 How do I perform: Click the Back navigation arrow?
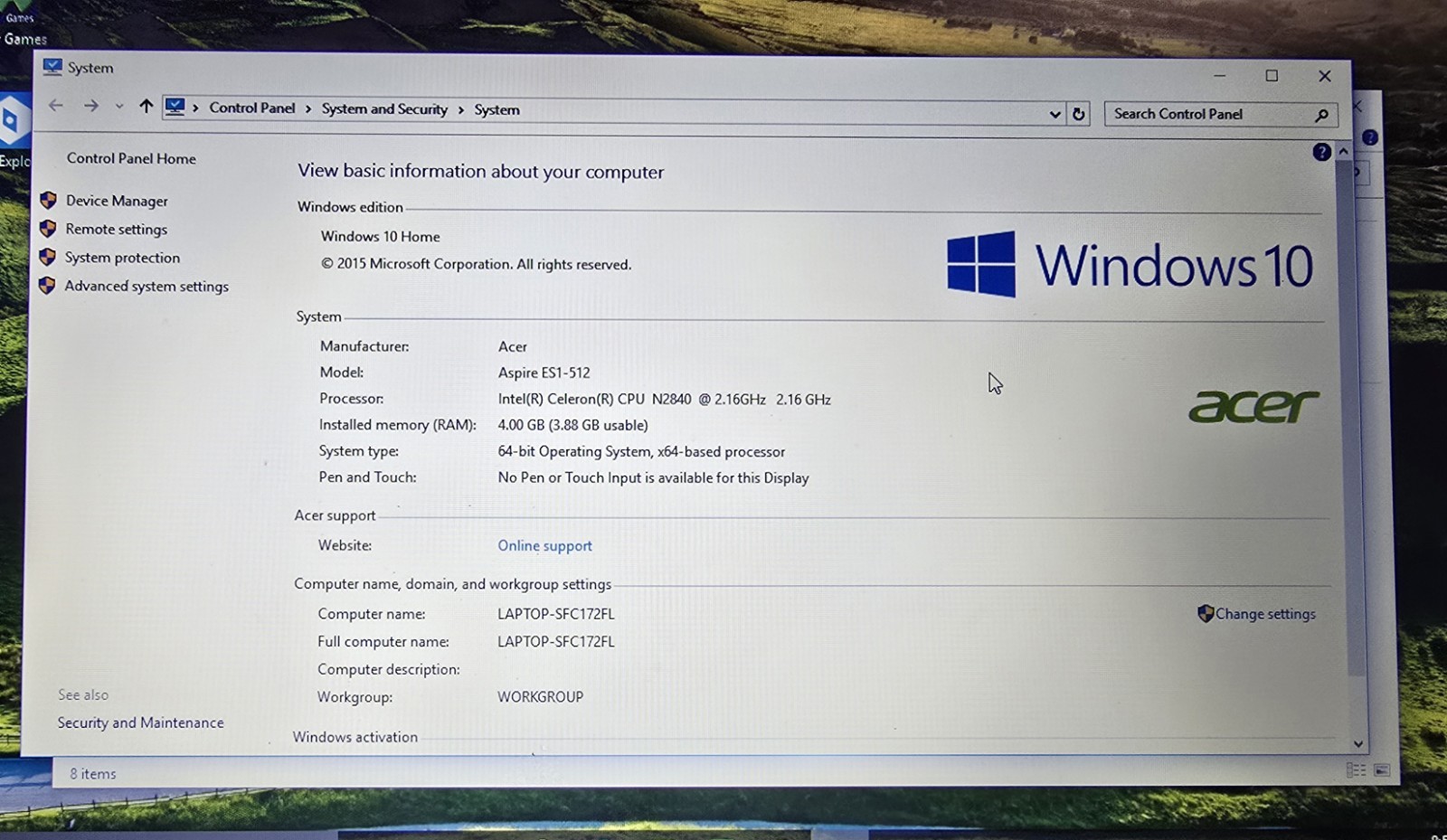tap(56, 106)
